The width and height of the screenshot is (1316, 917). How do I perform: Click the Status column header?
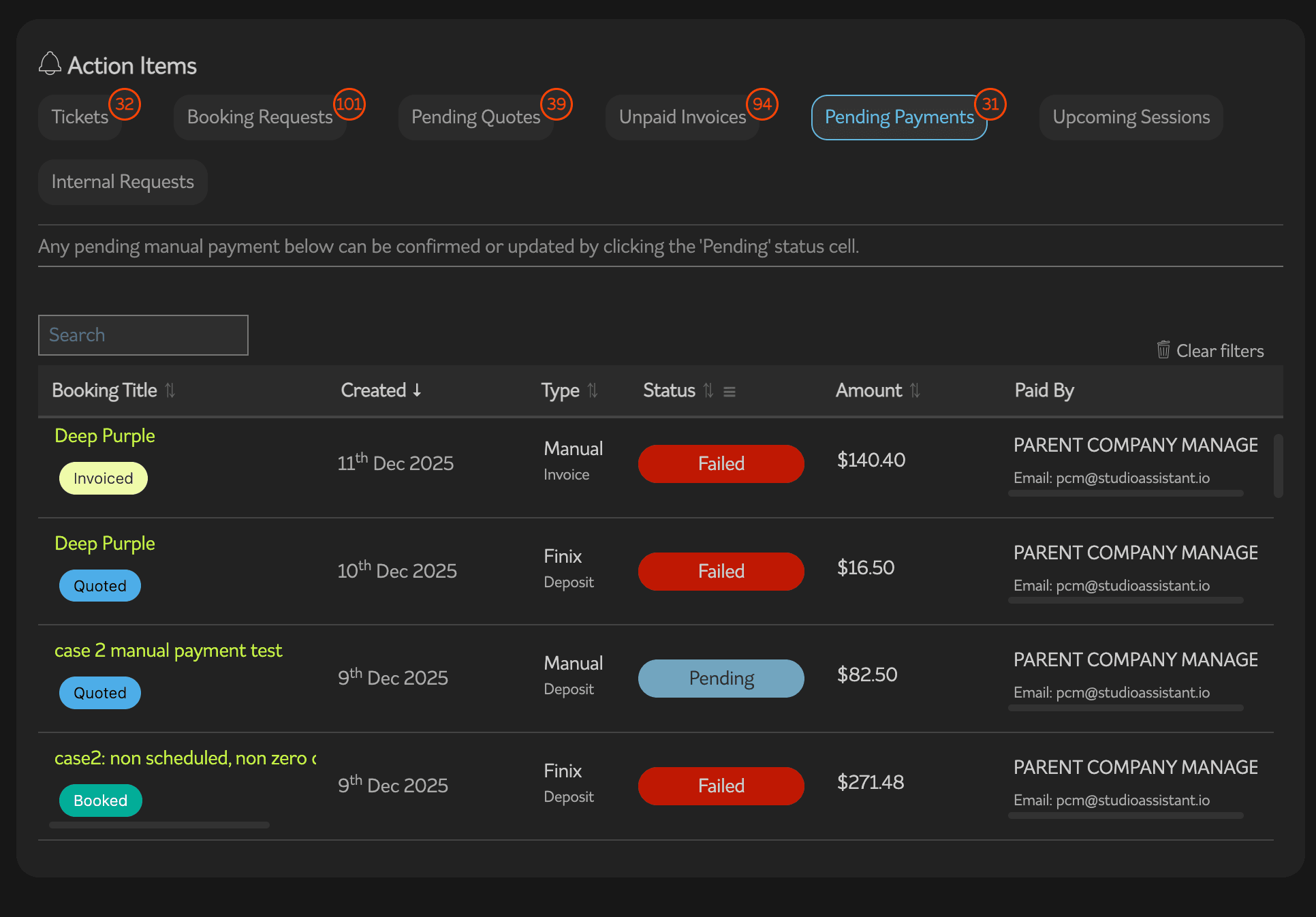(x=670, y=390)
